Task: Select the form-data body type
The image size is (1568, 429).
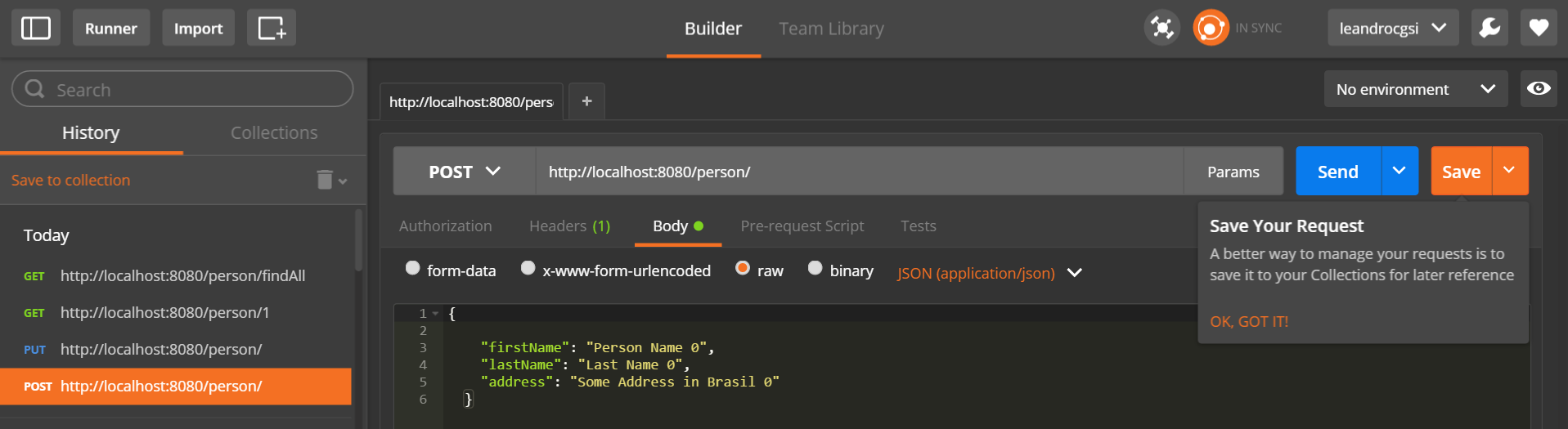Action: 413,269
